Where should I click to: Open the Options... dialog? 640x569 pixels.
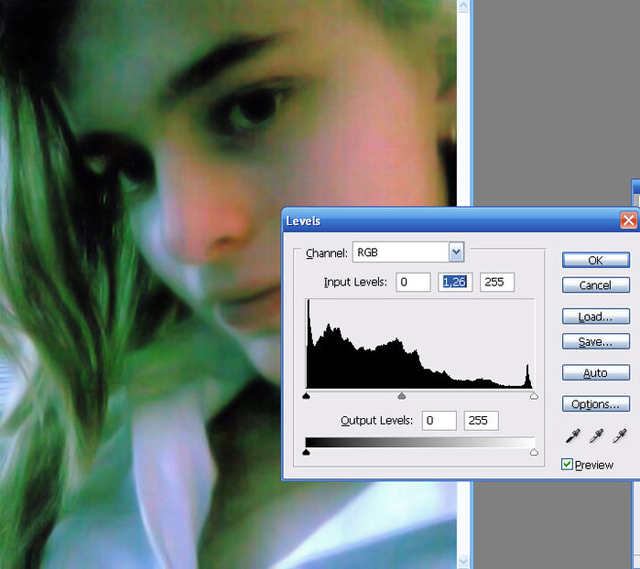[x=596, y=404]
